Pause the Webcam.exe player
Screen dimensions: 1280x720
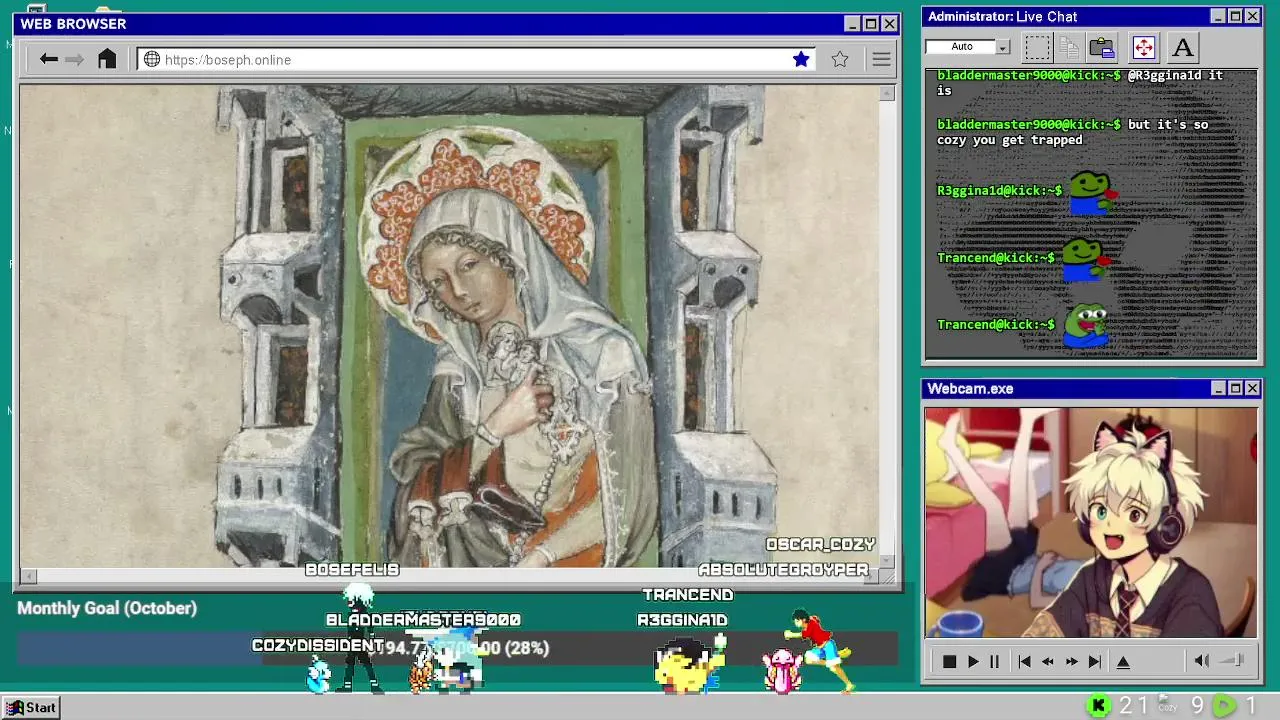994,661
